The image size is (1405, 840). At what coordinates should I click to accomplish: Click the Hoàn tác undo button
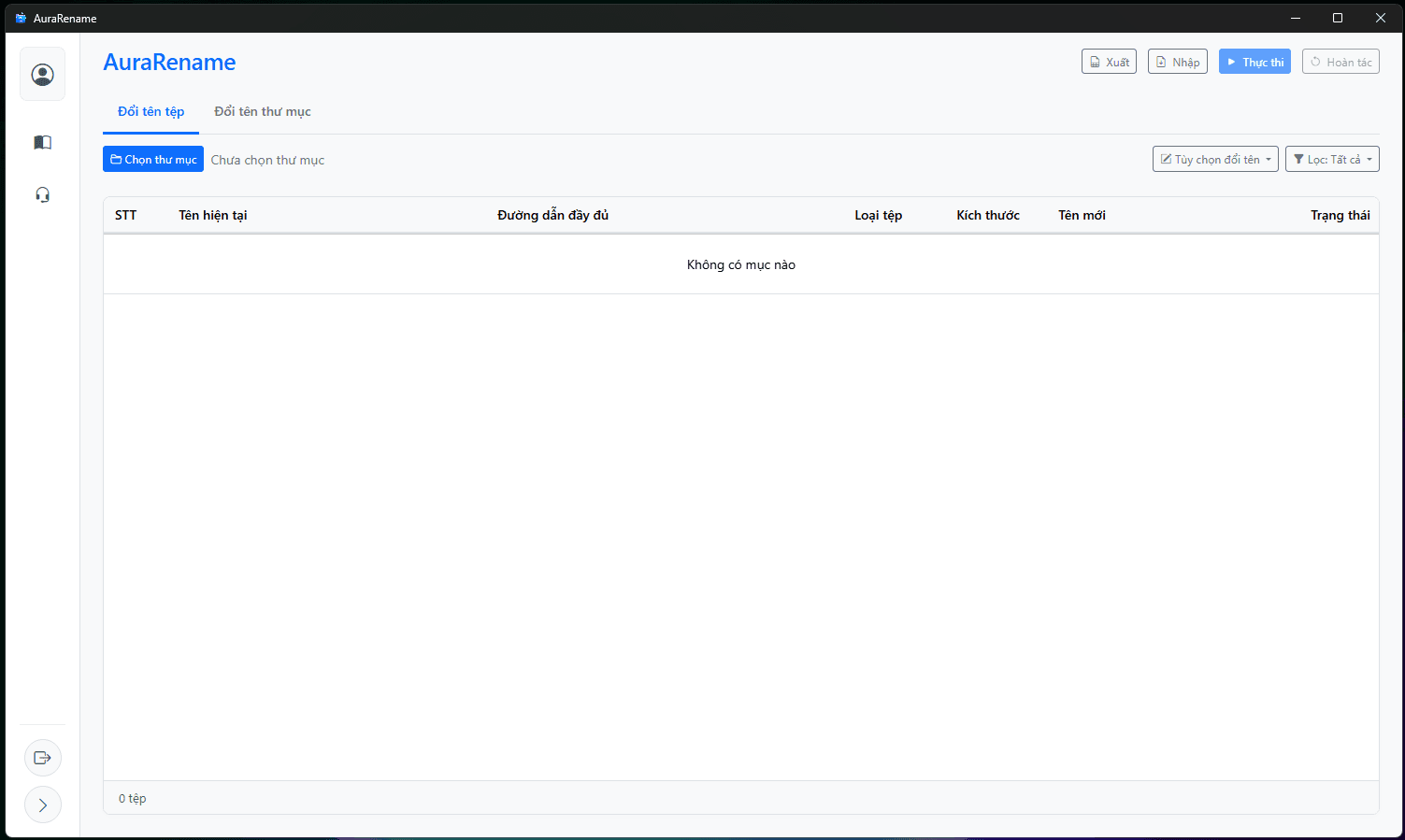(1340, 63)
